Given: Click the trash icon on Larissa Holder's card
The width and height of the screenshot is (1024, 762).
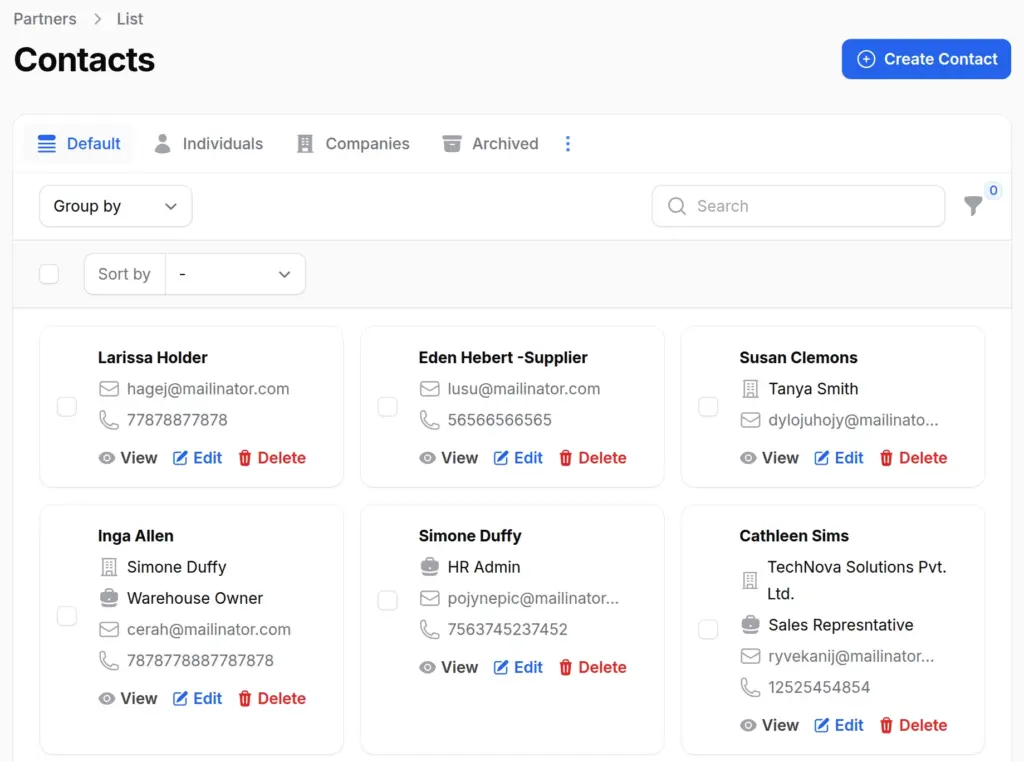Looking at the screenshot, I should coord(245,458).
